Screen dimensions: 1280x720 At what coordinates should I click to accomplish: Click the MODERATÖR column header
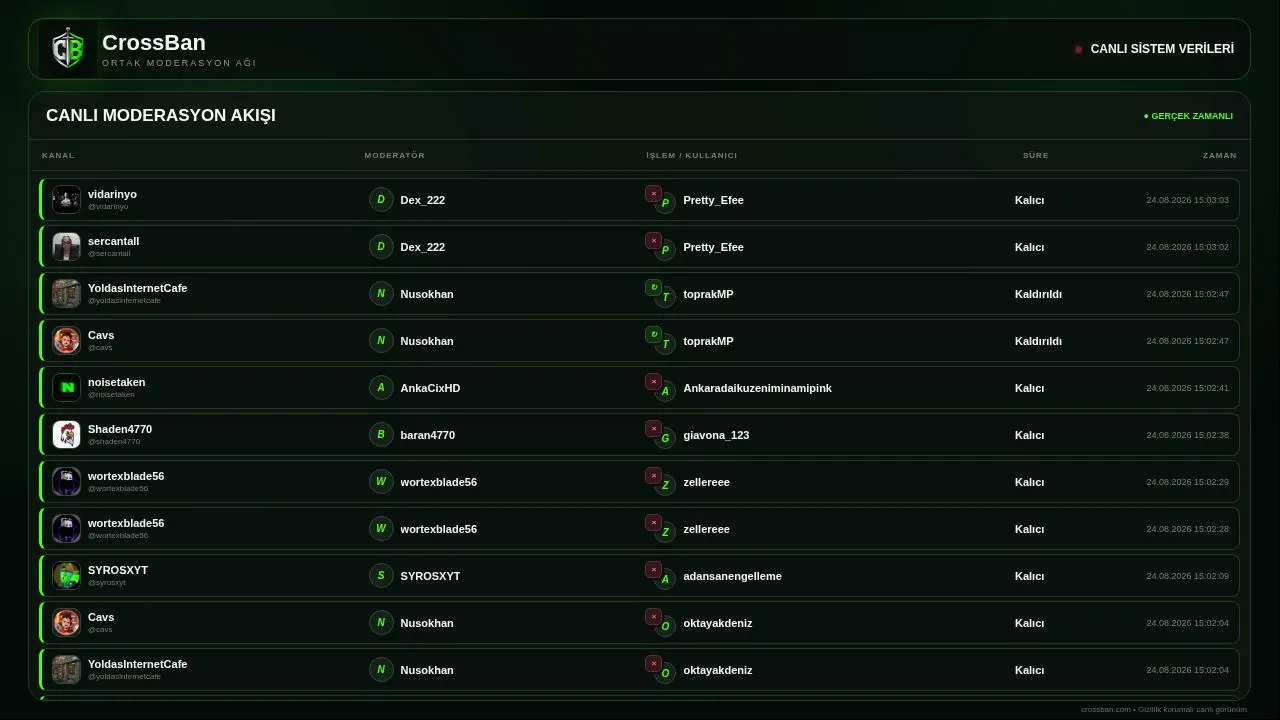click(x=395, y=155)
